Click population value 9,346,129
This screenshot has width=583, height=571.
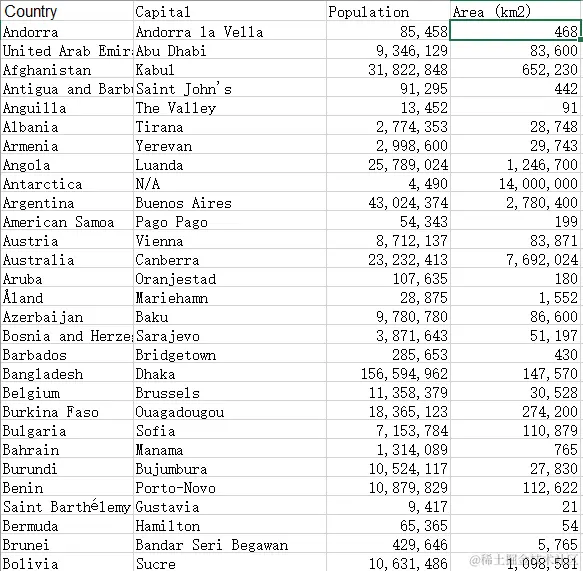[388, 49]
